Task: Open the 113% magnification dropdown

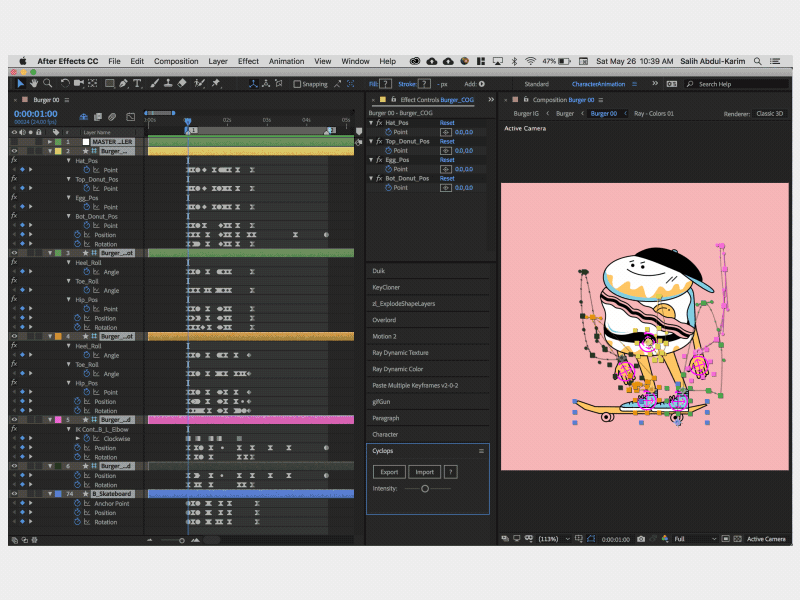Action: click(554, 538)
